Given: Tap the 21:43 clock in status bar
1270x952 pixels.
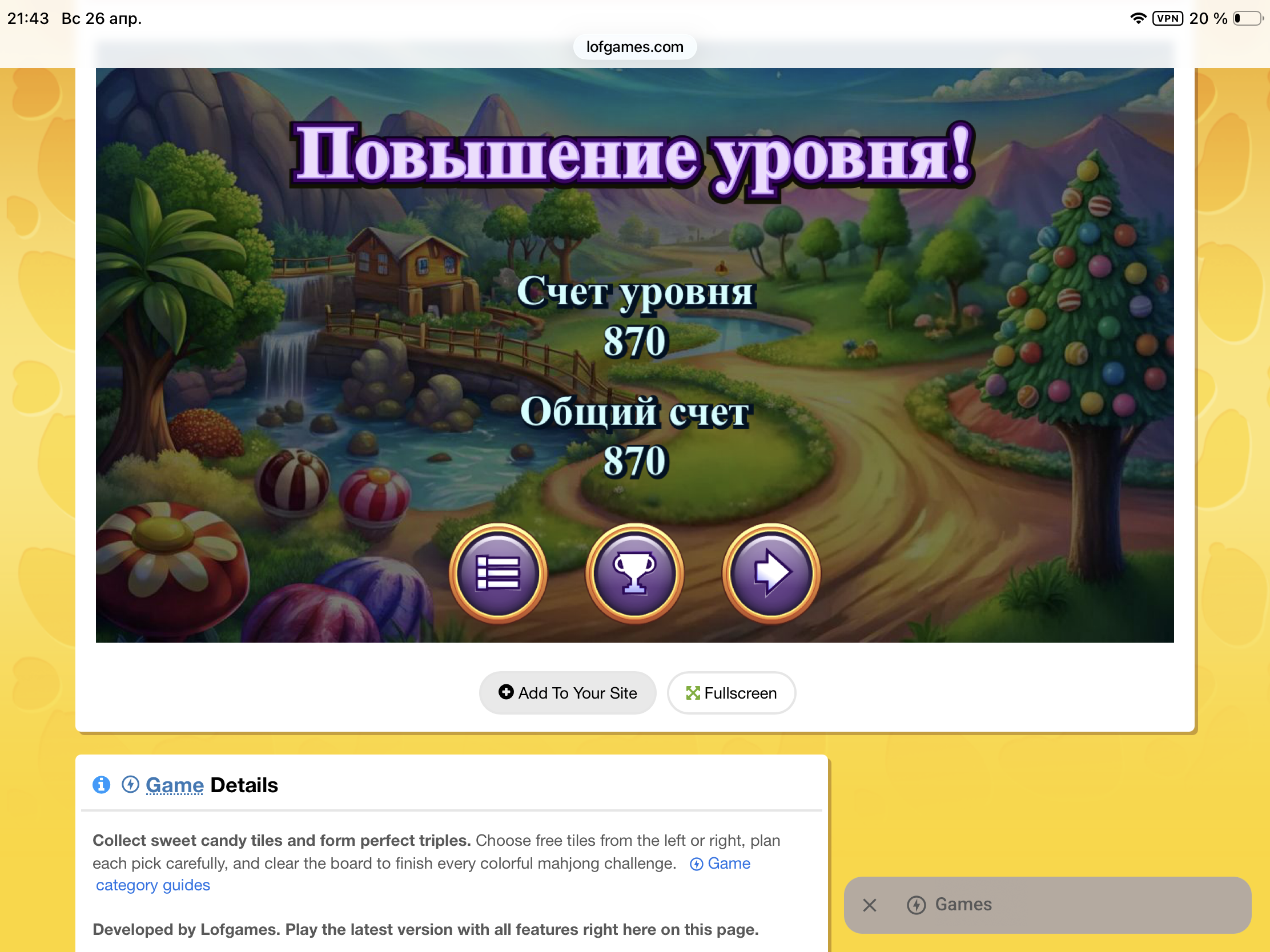Looking at the screenshot, I should 28,18.
